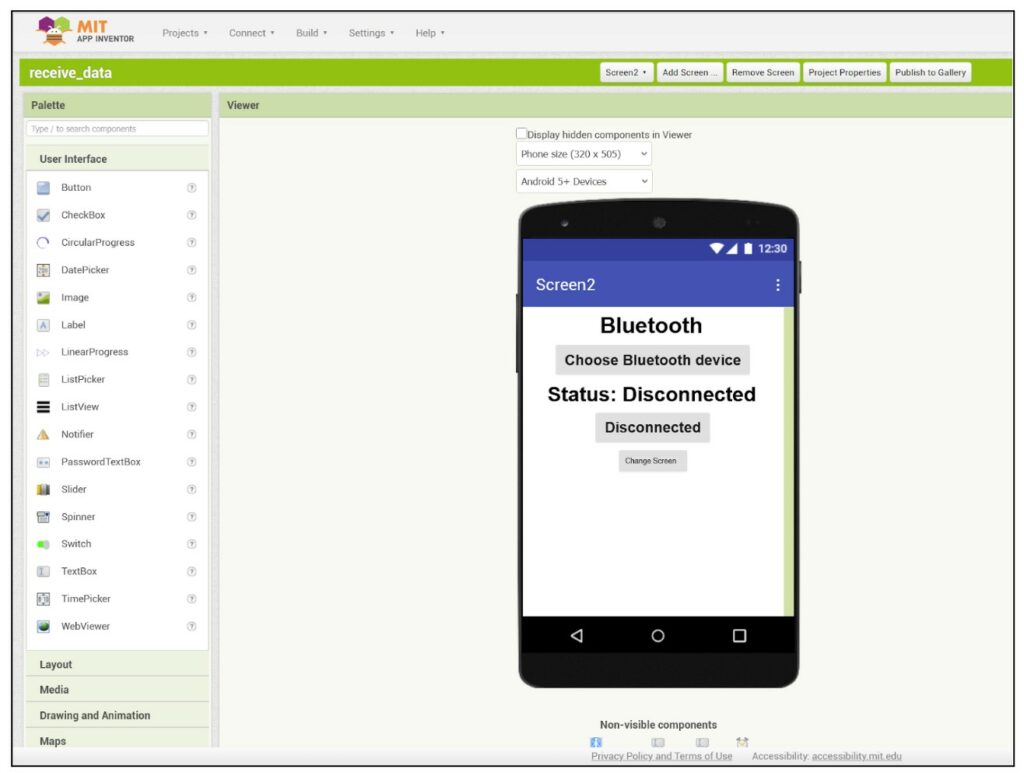Choose the Image component in palette
This screenshot has width=1024, height=773.
(74, 297)
